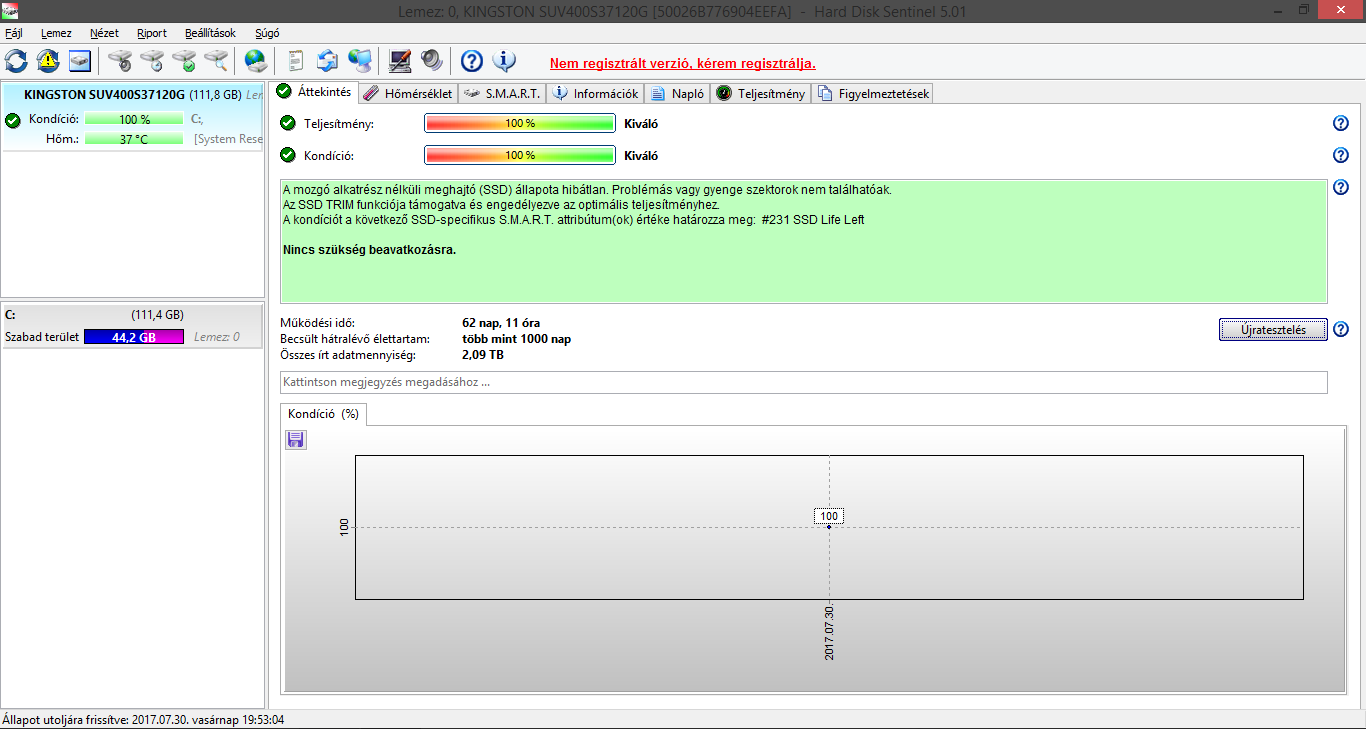This screenshot has width=1366, height=729.
Task: Open the Nézet menu
Action: pos(104,33)
